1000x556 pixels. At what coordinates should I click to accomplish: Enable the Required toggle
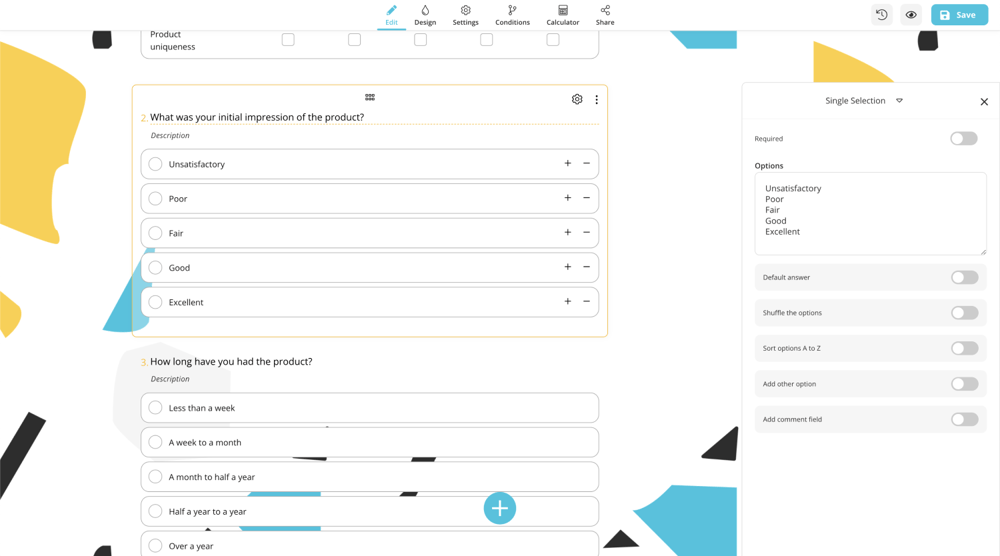coord(963,139)
